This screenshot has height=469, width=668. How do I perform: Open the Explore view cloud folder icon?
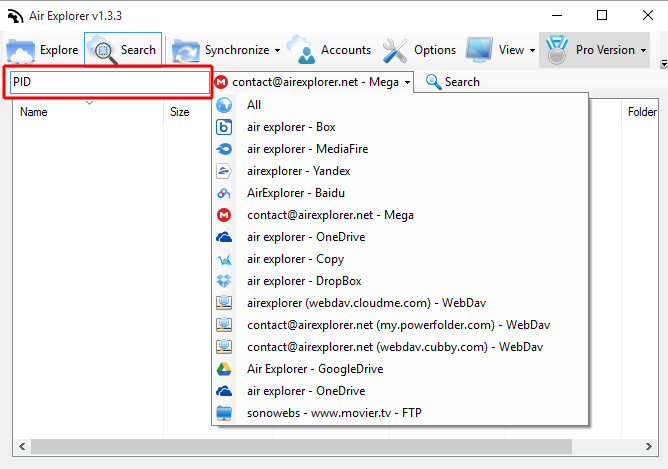pyautogui.click(x=20, y=51)
